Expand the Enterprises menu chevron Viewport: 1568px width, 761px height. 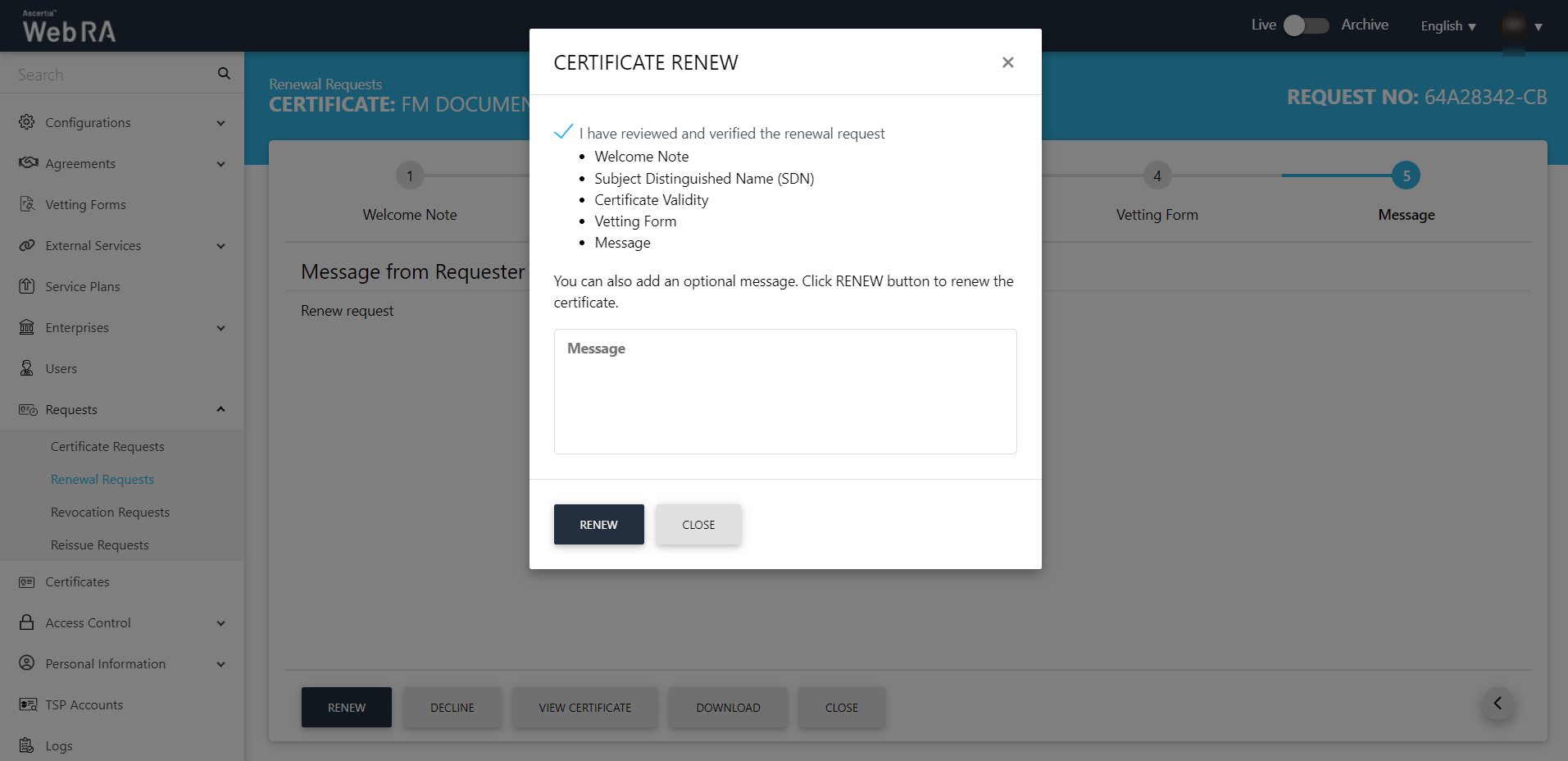(220, 328)
